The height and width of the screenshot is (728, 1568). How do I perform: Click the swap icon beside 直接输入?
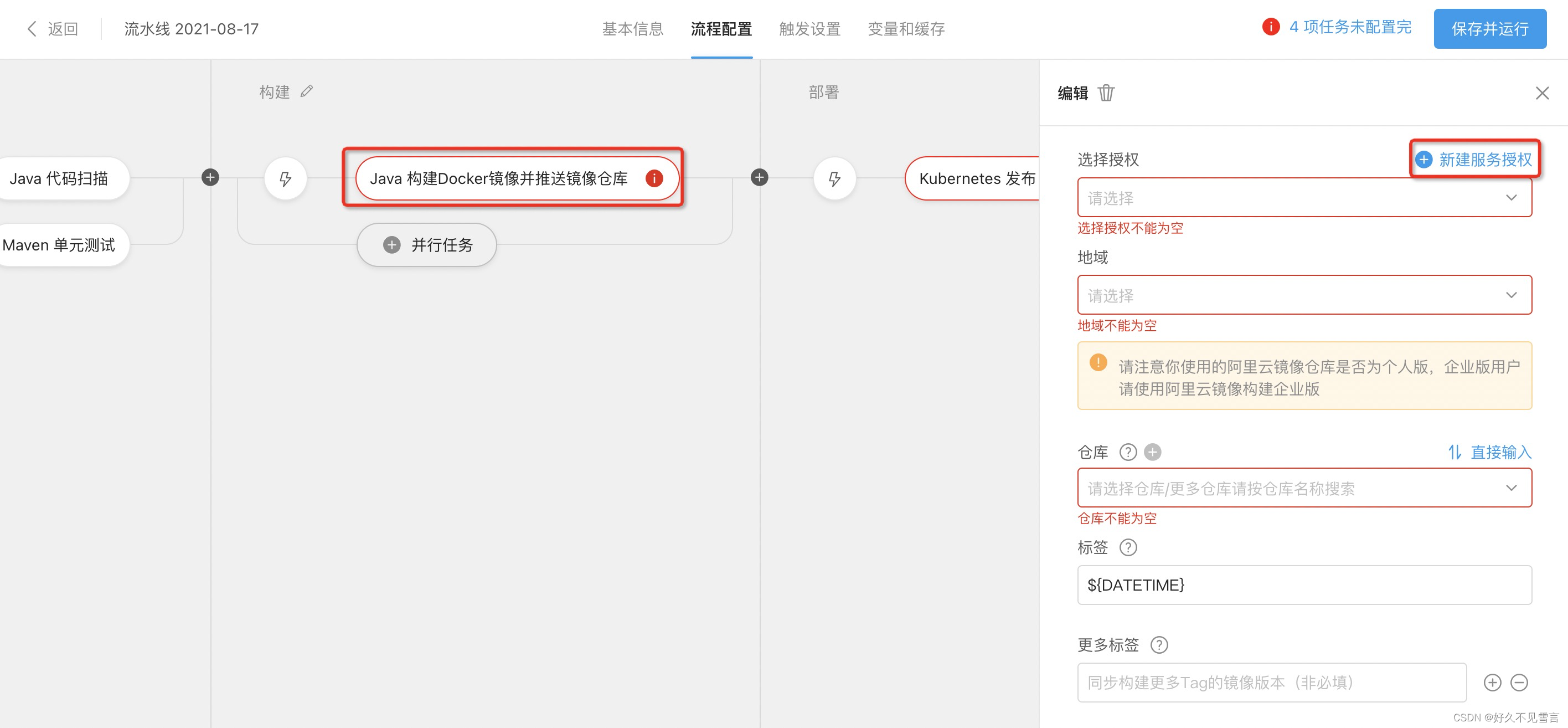[x=1454, y=452]
